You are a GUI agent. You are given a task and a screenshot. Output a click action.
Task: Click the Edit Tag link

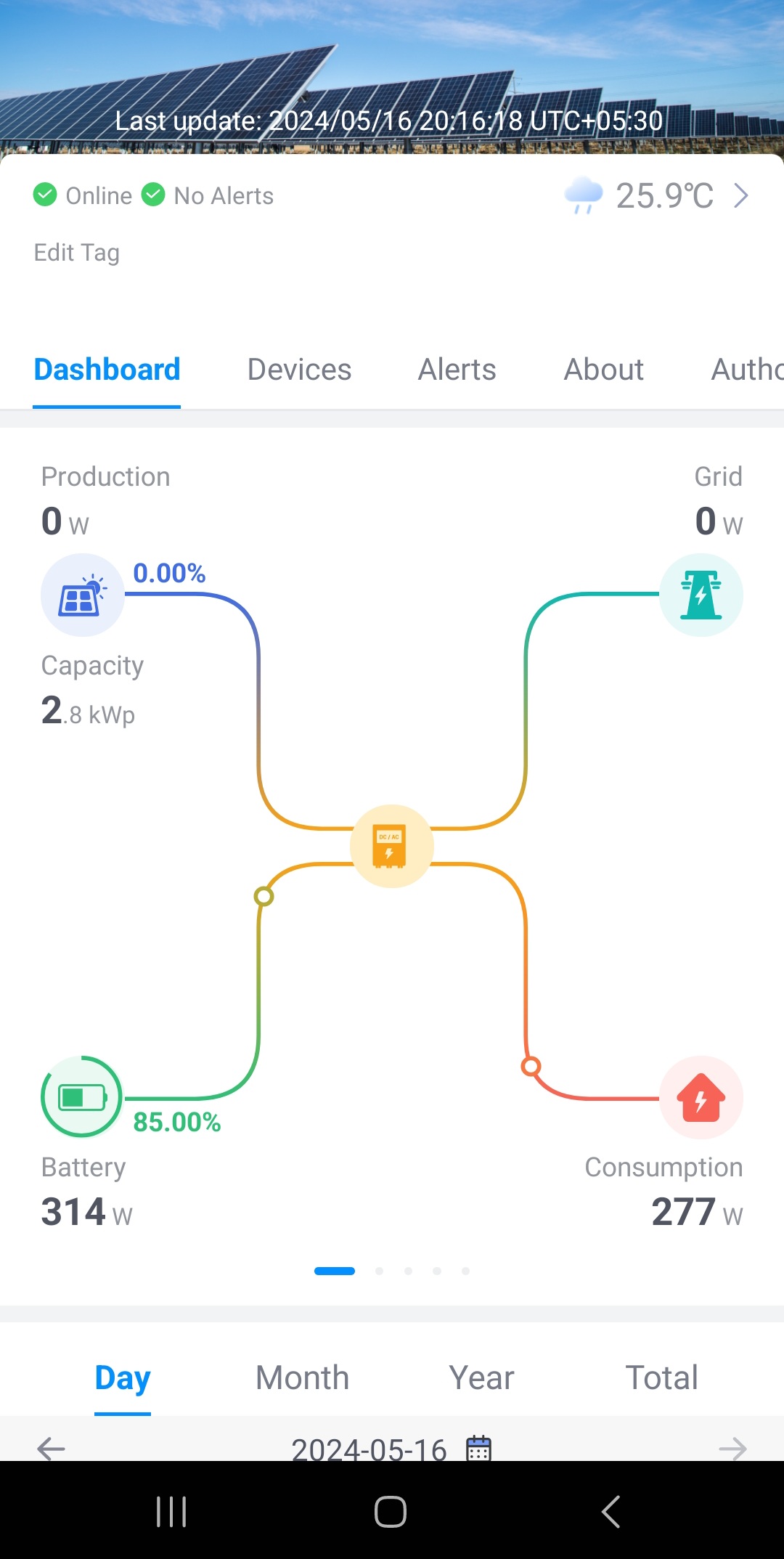(x=77, y=253)
